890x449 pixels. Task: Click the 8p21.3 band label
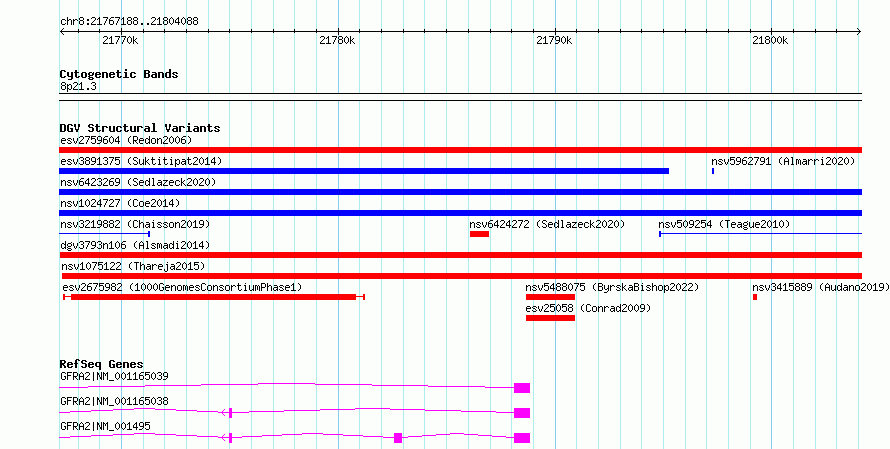tap(78, 86)
